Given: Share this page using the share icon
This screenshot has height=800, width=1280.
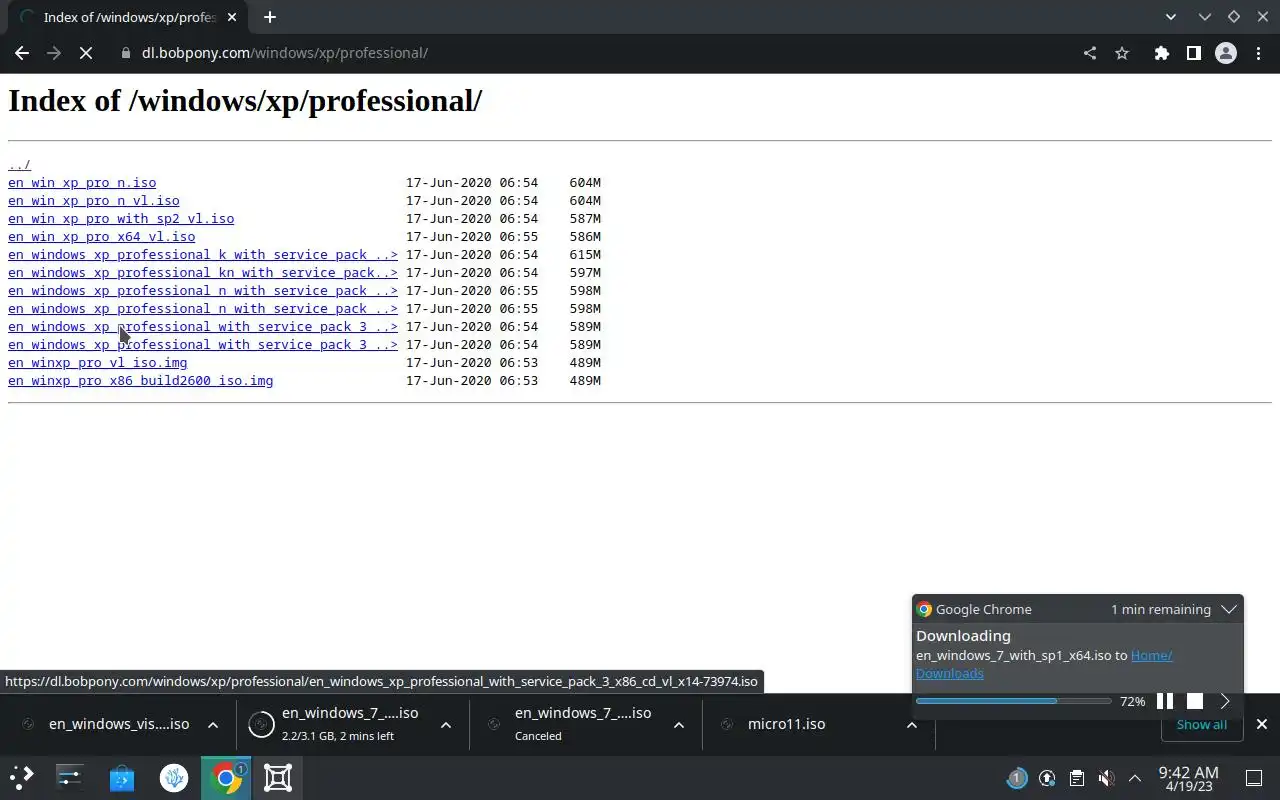Looking at the screenshot, I should pos(1090,53).
